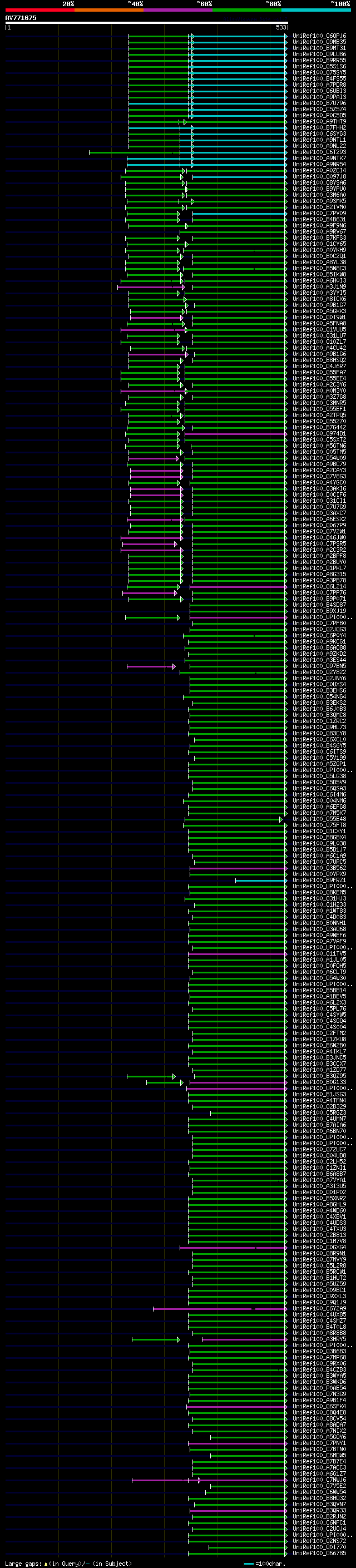Click label UniRef100_Q6UBI3
The image size is (356, 1568).
tap(319, 91)
